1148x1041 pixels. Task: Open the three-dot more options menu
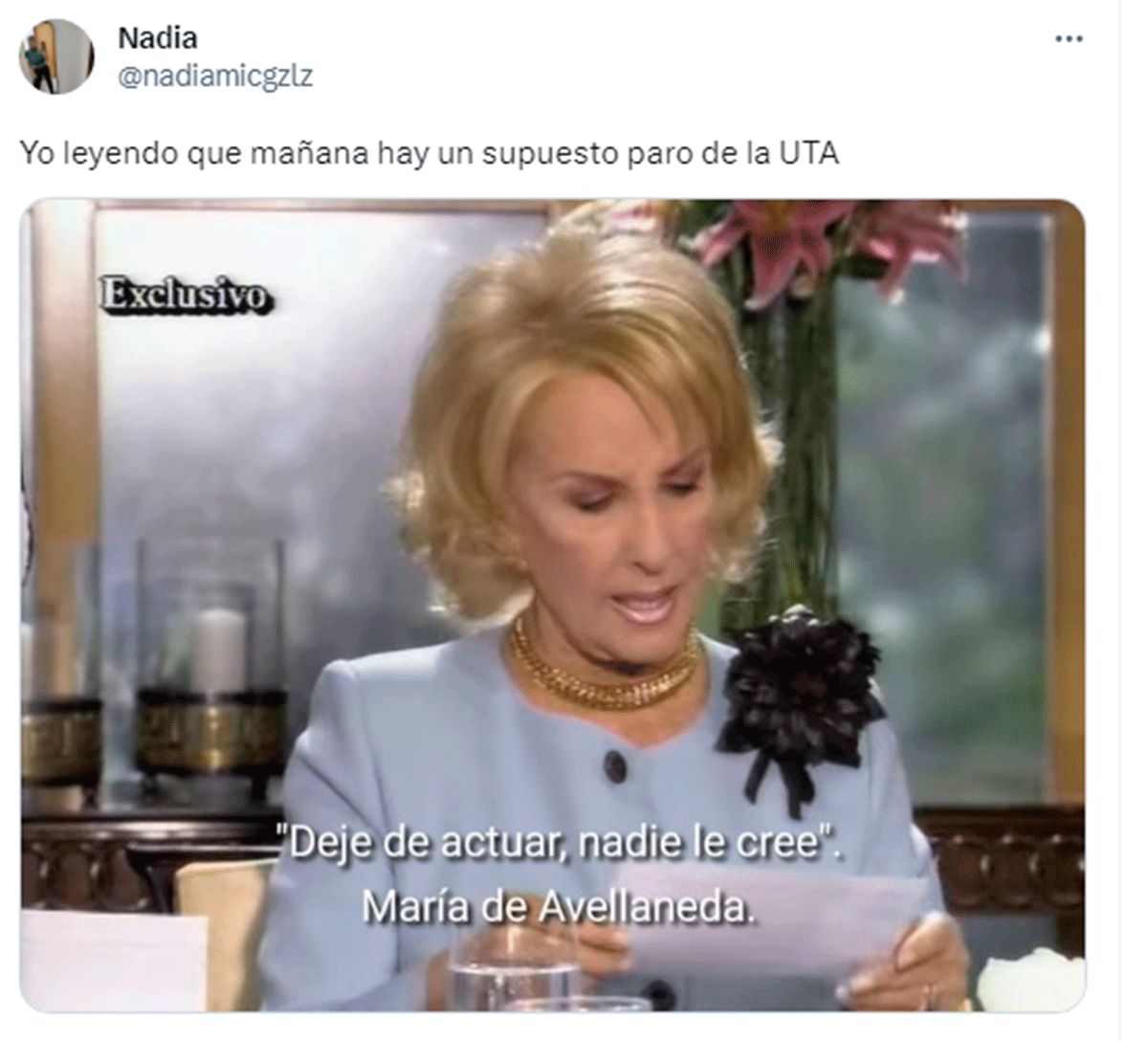1069,39
